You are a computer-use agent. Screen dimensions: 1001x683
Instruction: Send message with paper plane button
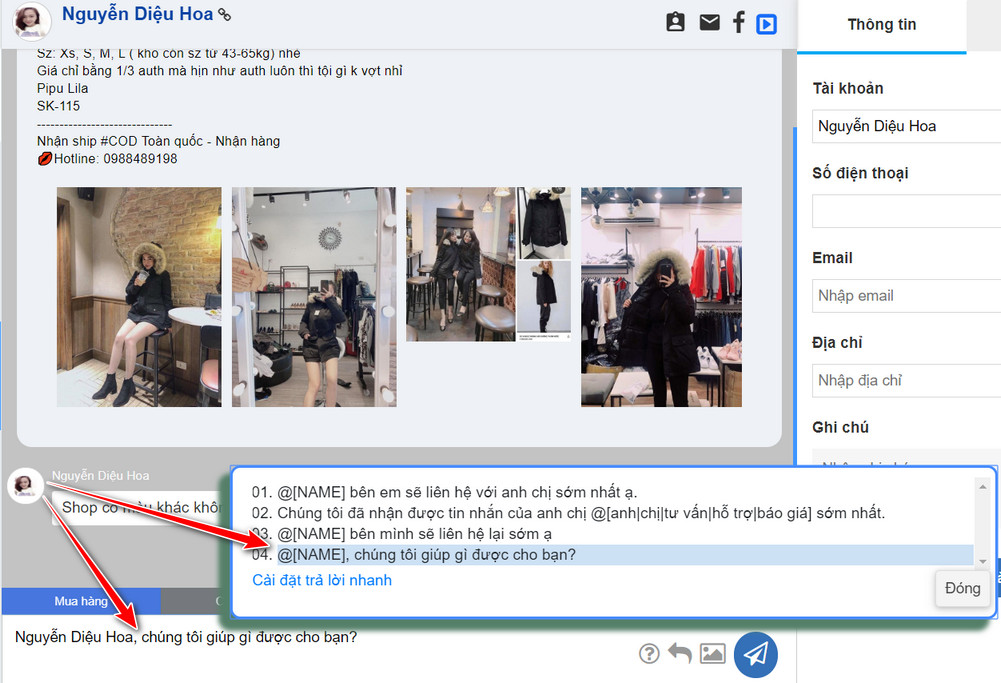(756, 654)
